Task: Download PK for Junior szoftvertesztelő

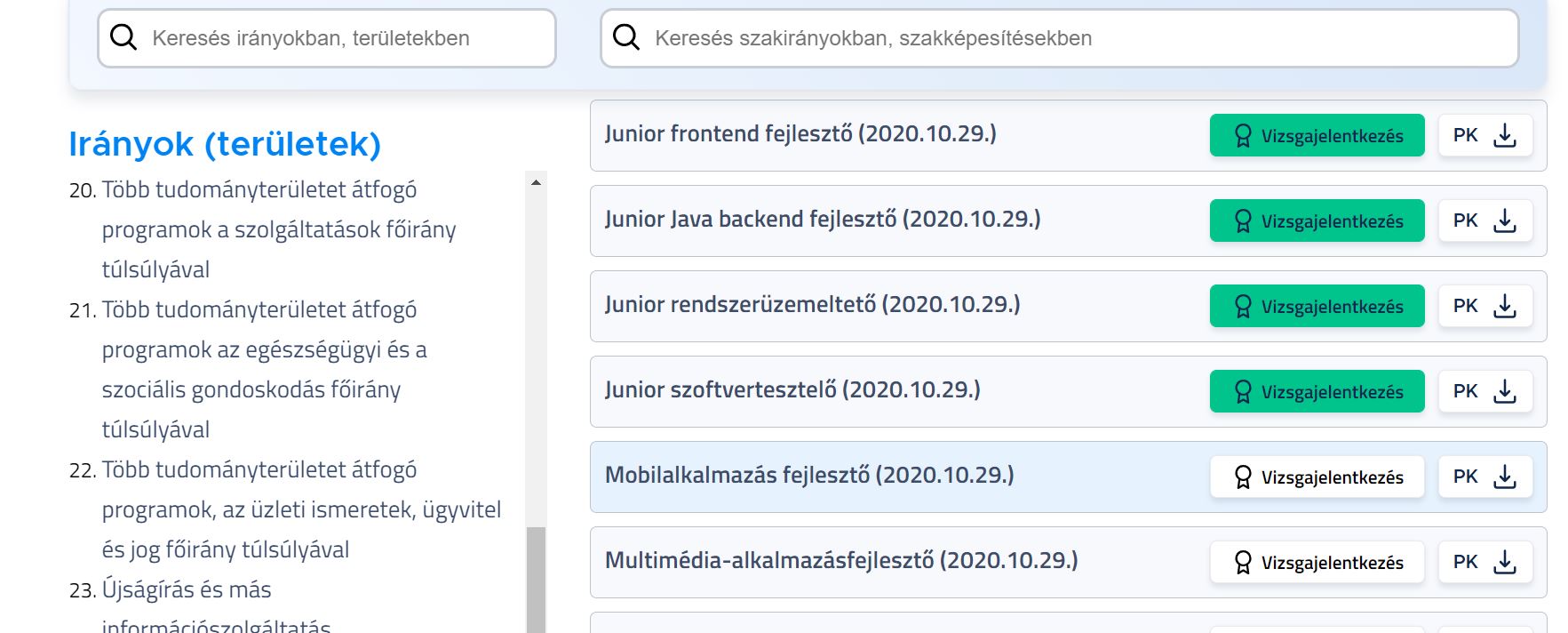Action: click(1485, 391)
